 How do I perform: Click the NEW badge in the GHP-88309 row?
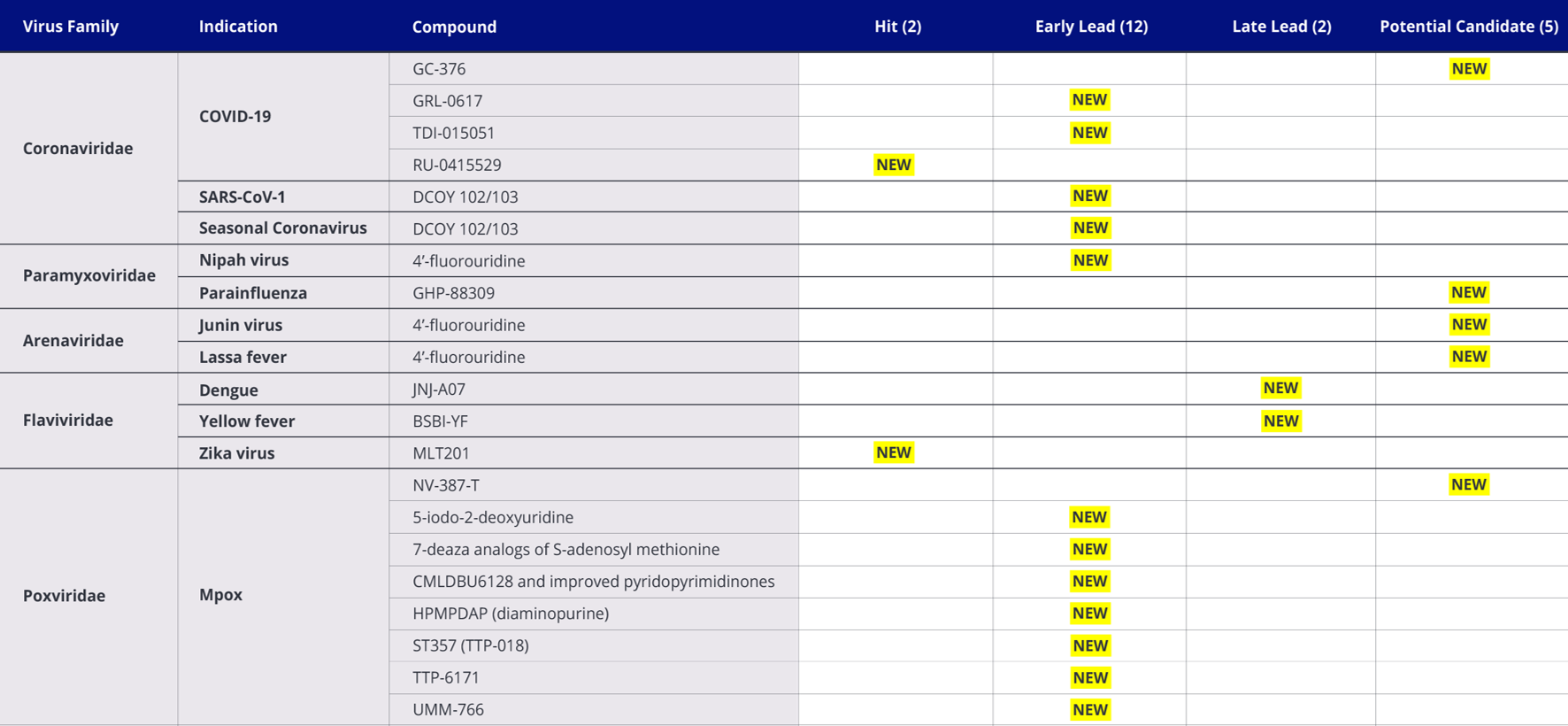[x=1469, y=292]
